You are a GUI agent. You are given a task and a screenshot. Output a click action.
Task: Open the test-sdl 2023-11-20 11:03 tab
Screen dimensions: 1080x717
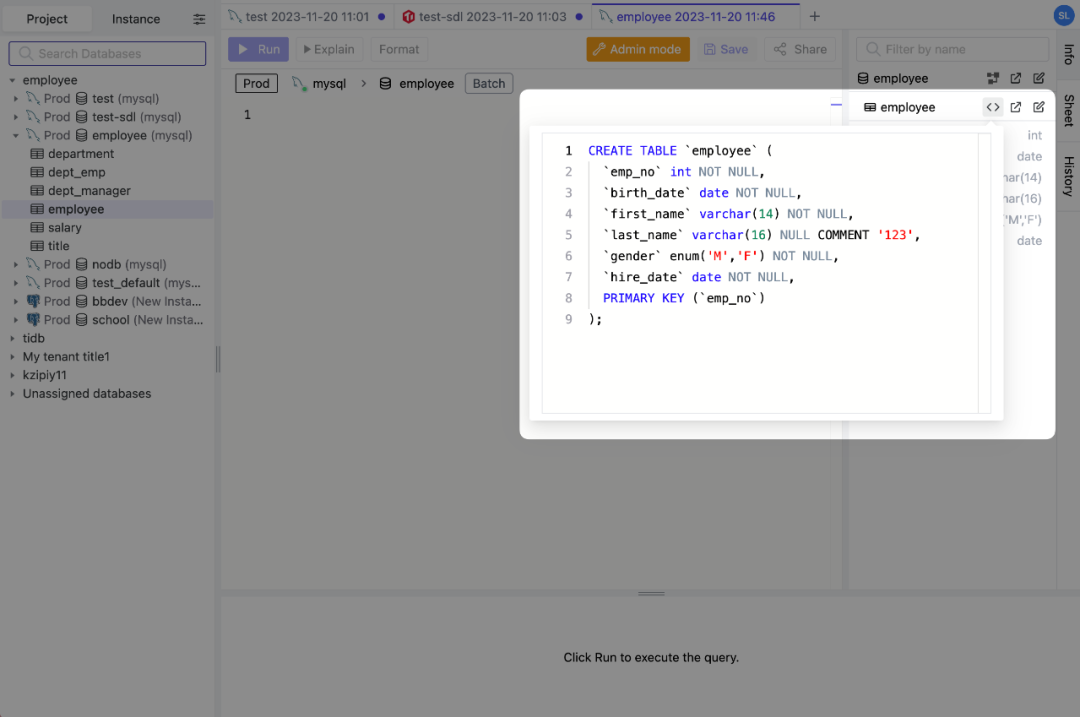493,17
